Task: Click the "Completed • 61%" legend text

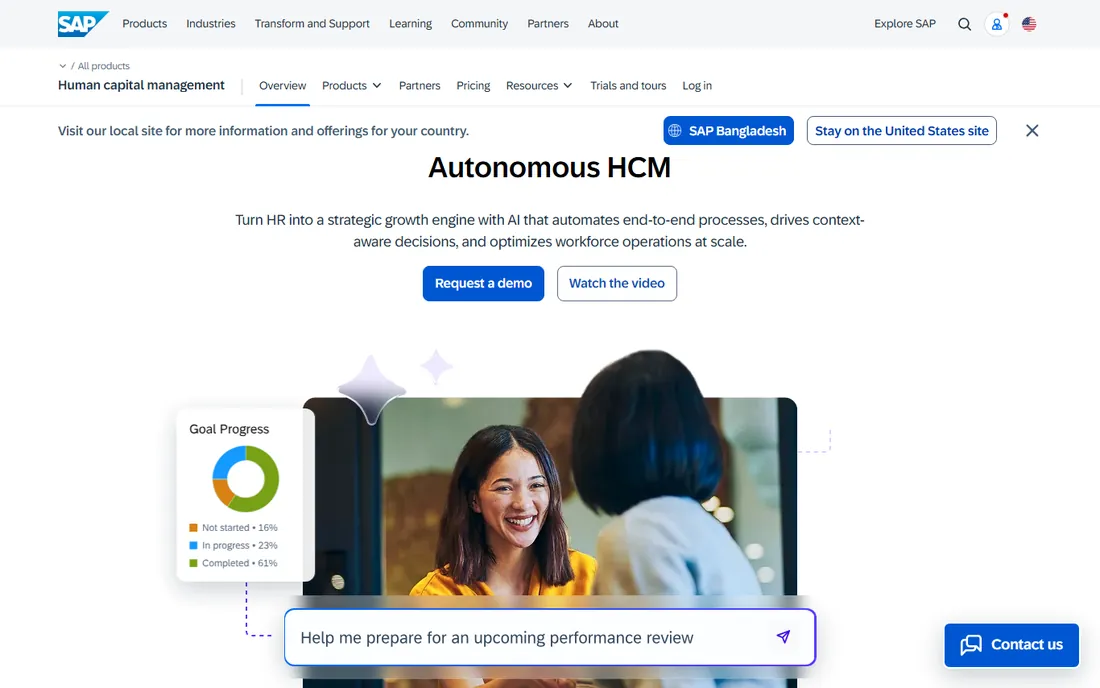Action: [239, 562]
